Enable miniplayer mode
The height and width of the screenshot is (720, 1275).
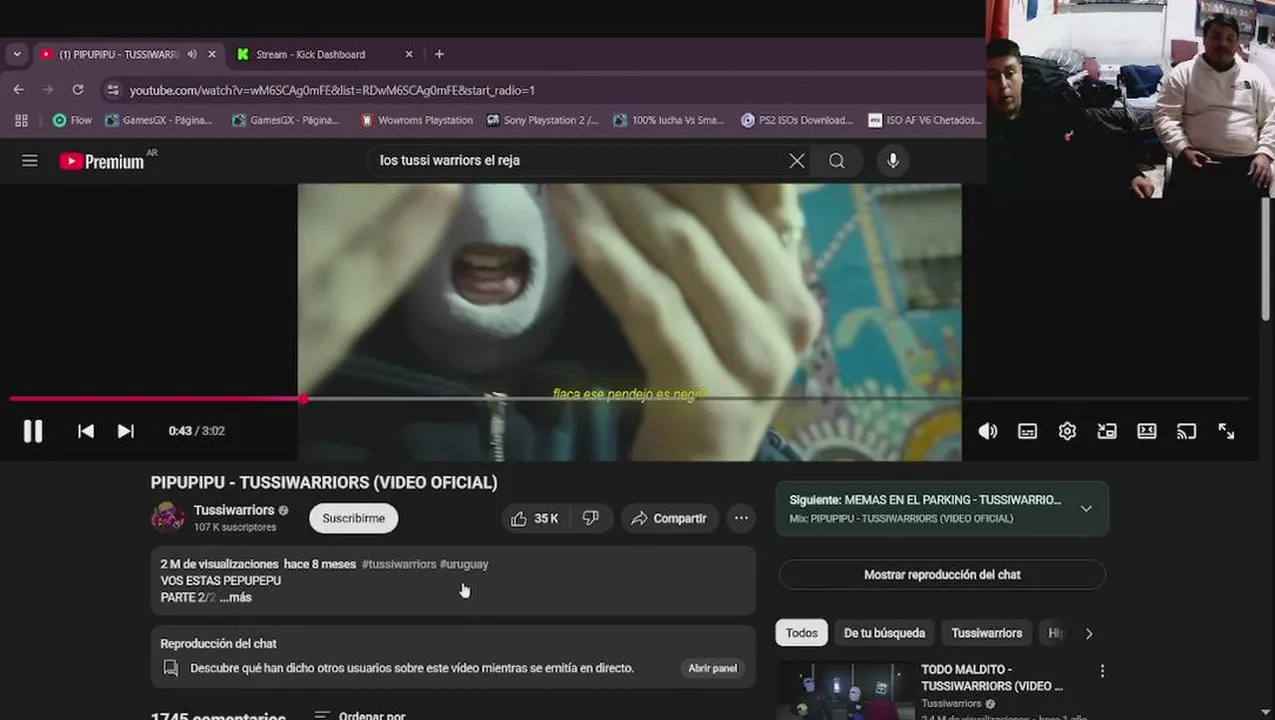tap(1107, 431)
